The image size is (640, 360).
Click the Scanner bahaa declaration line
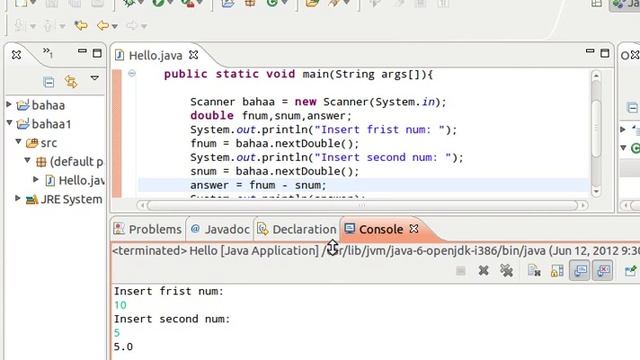318,102
